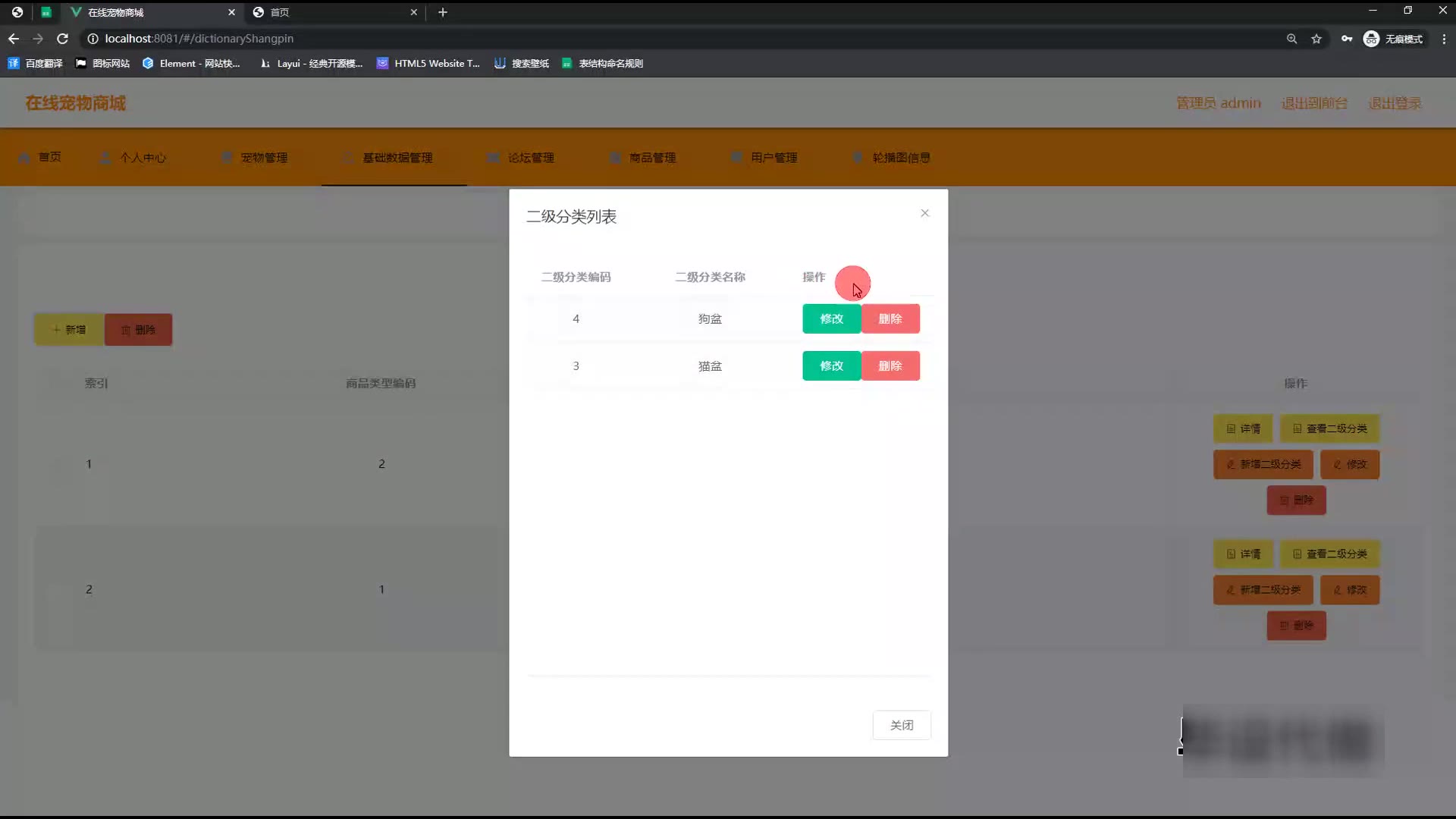Click the password key icon in the address bar

pos(1346,39)
